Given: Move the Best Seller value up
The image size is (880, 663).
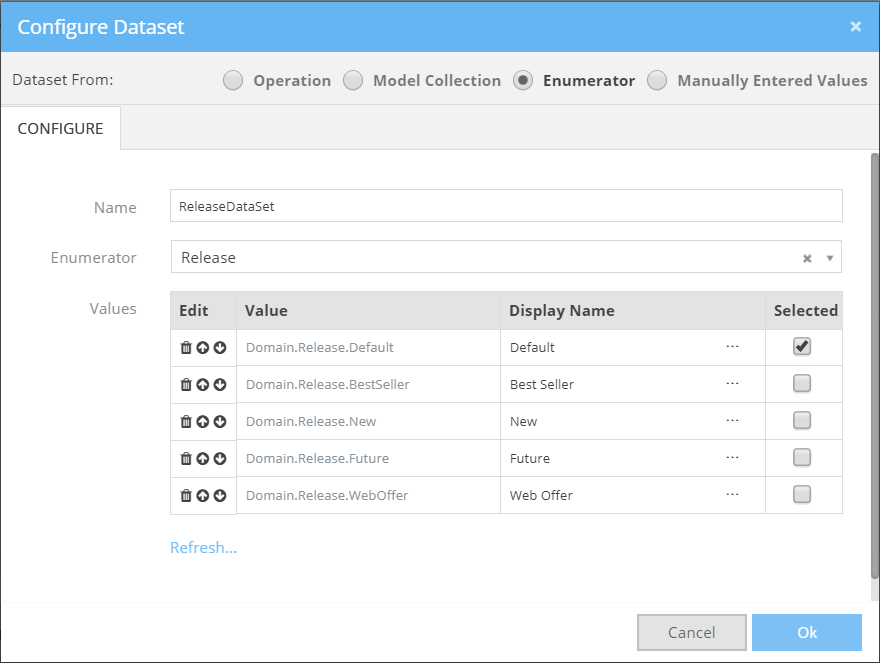Looking at the screenshot, I should pos(203,384).
